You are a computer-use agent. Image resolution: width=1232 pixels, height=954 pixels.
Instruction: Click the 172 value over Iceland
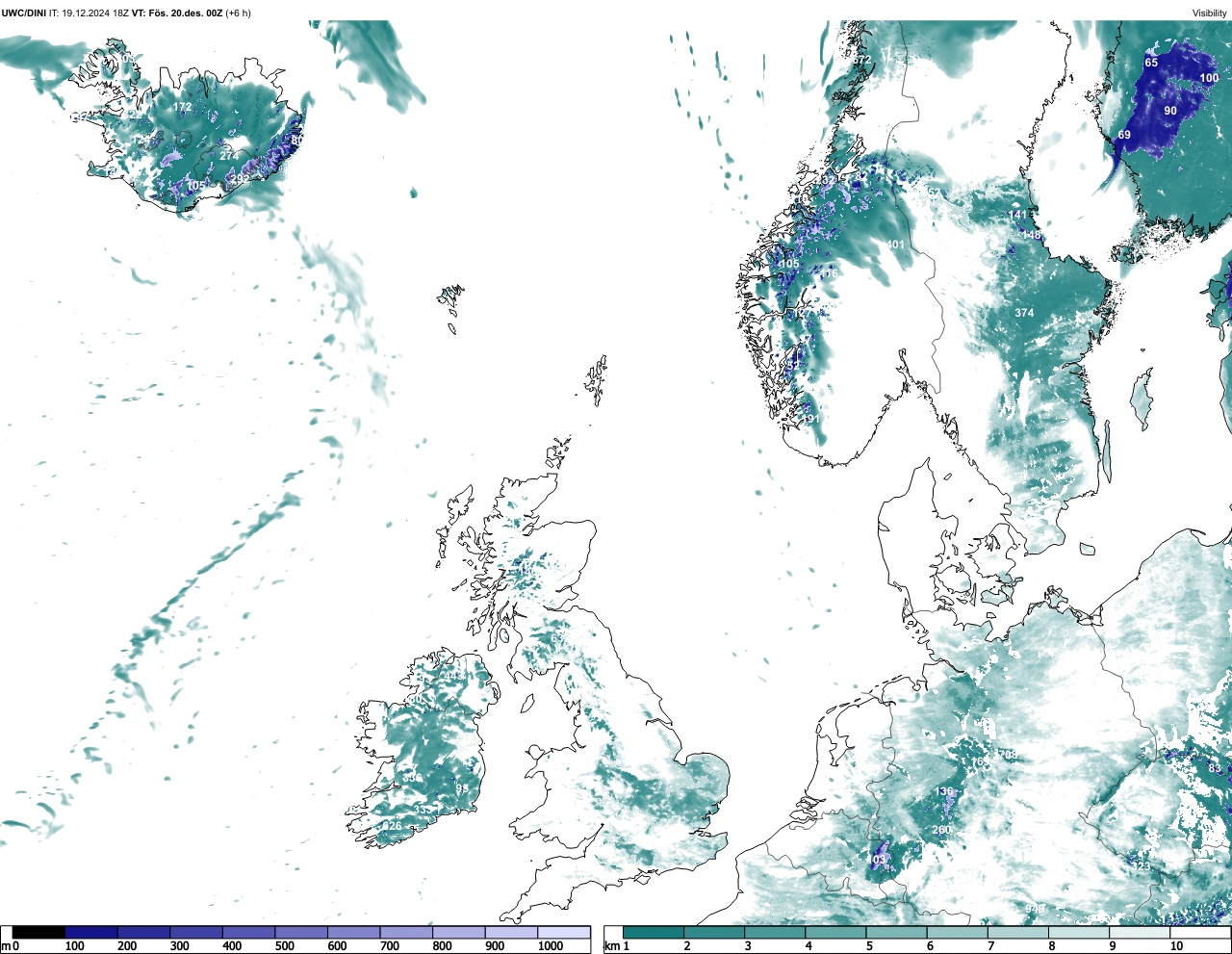click(182, 107)
